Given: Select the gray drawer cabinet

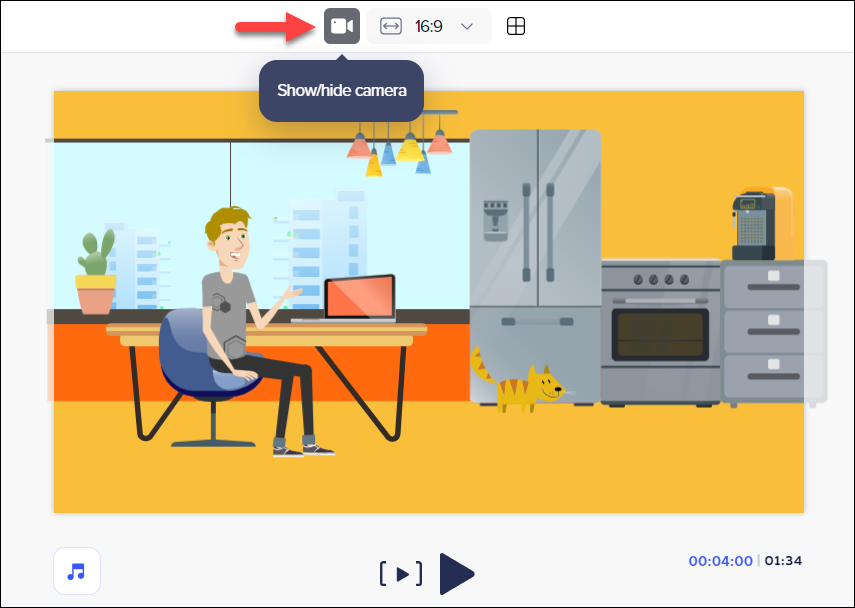Looking at the screenshot, I should click(774, 330).
